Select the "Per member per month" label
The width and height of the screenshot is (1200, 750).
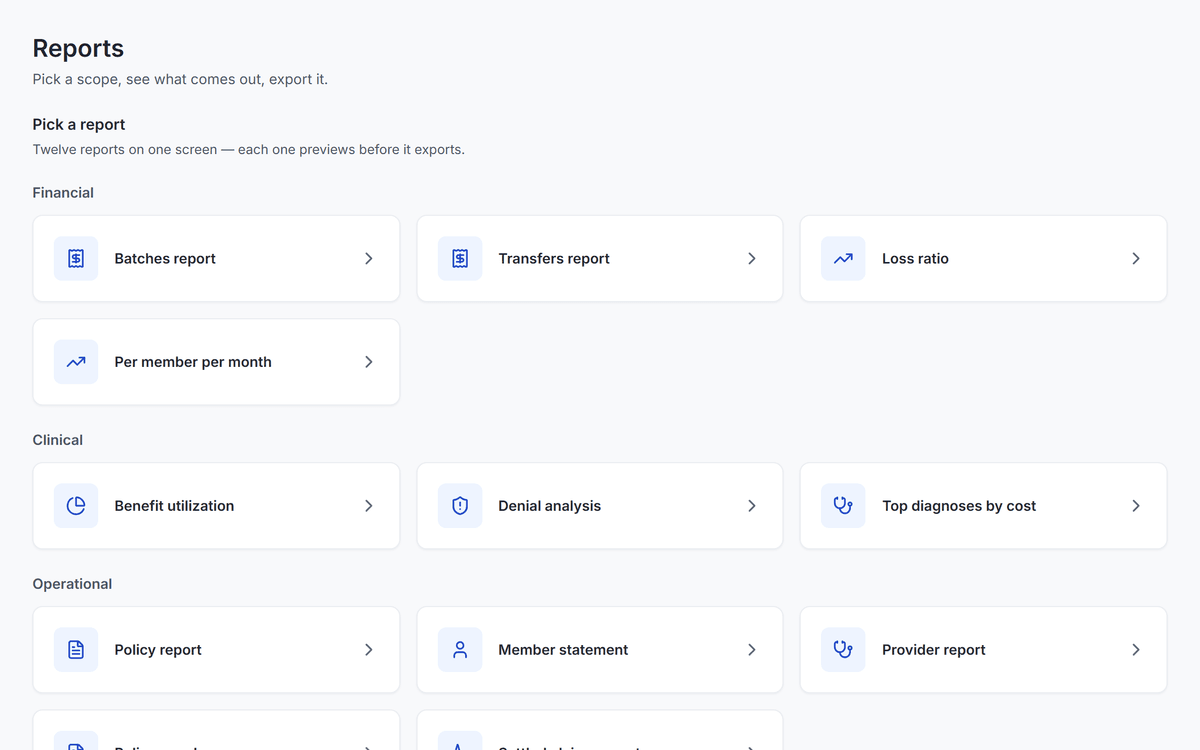click(x=193, y=362)
